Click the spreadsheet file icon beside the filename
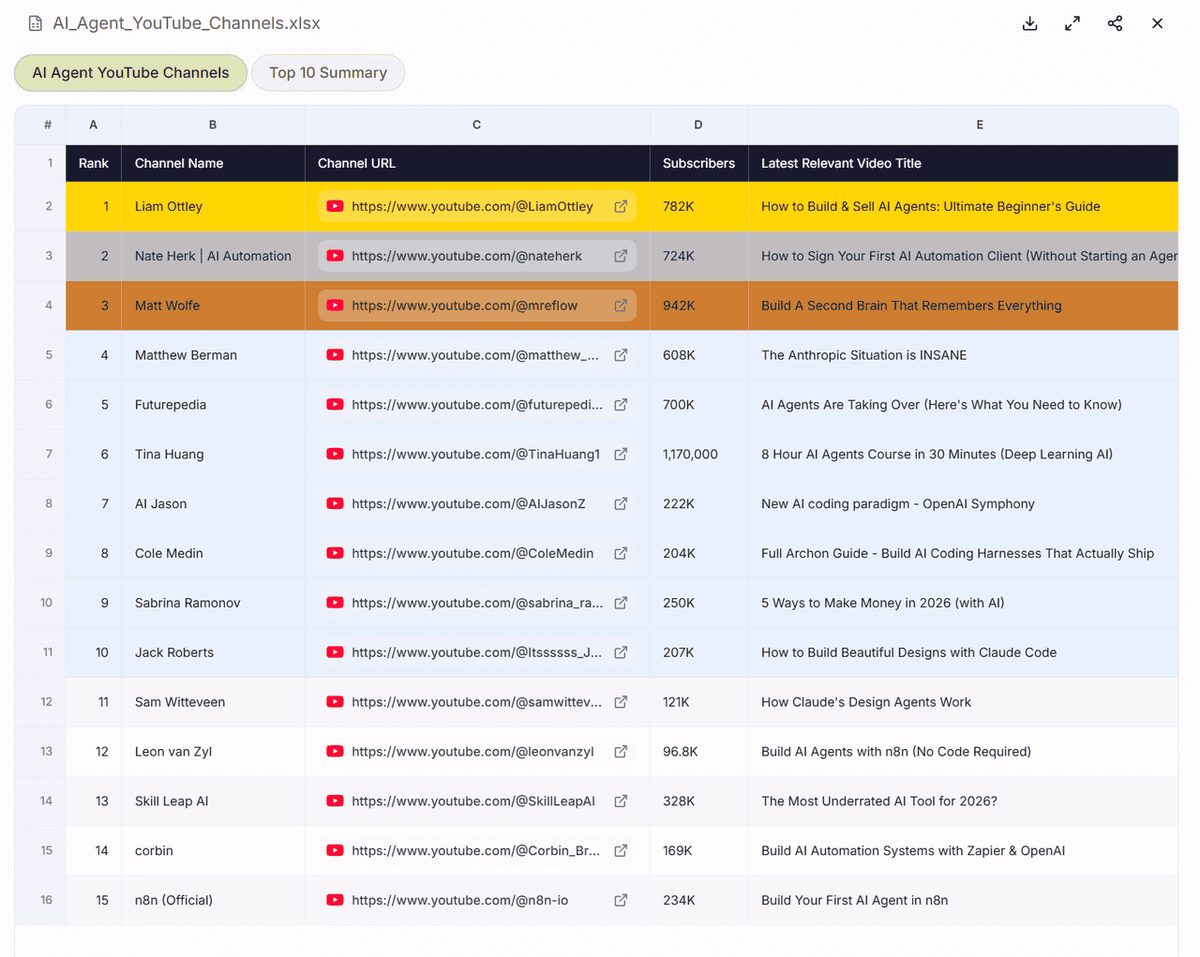 [x=36, y=23]
